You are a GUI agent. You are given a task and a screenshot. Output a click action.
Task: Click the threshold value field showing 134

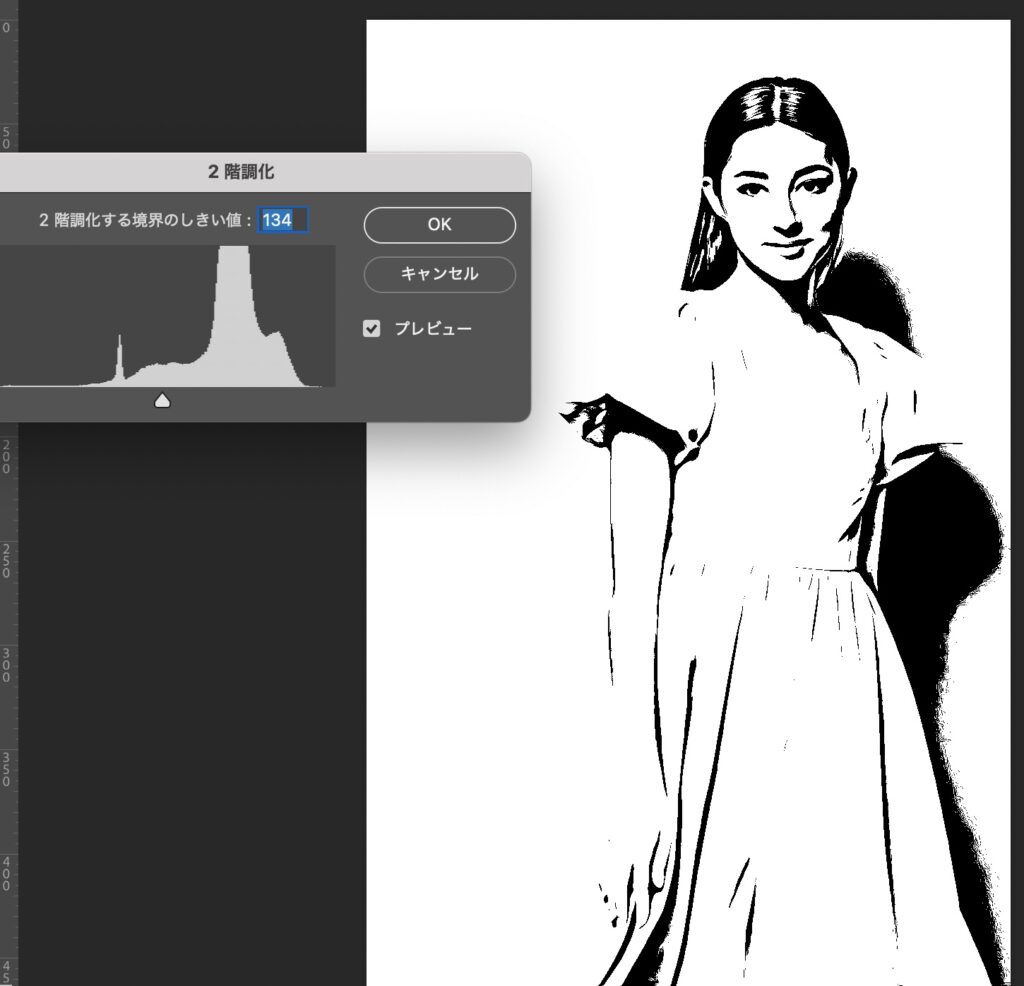point(284,220)
